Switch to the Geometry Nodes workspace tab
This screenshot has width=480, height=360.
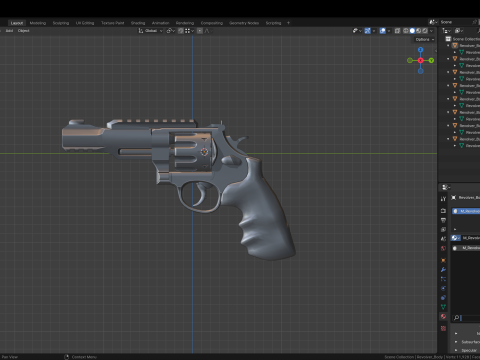tap(244, 23)
